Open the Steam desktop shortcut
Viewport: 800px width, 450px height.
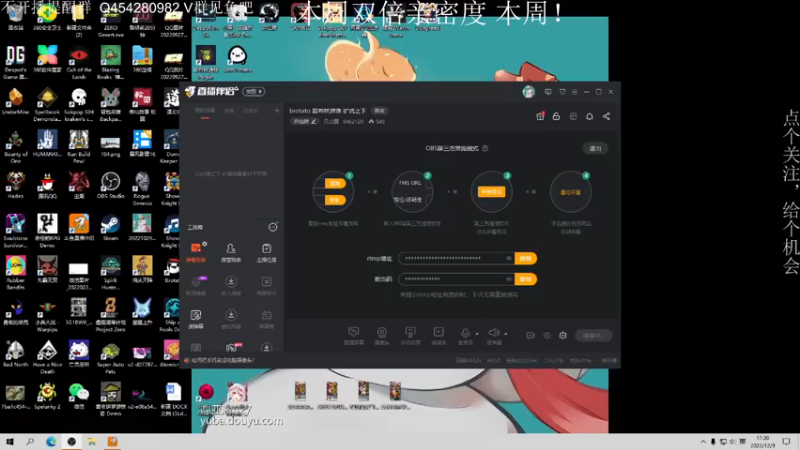110,228
